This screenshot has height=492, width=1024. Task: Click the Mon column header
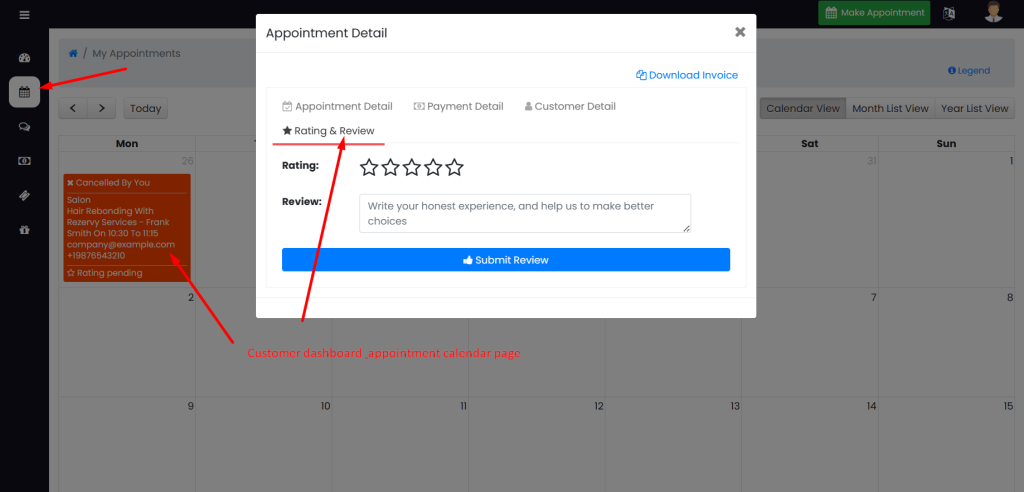point(127,144)
